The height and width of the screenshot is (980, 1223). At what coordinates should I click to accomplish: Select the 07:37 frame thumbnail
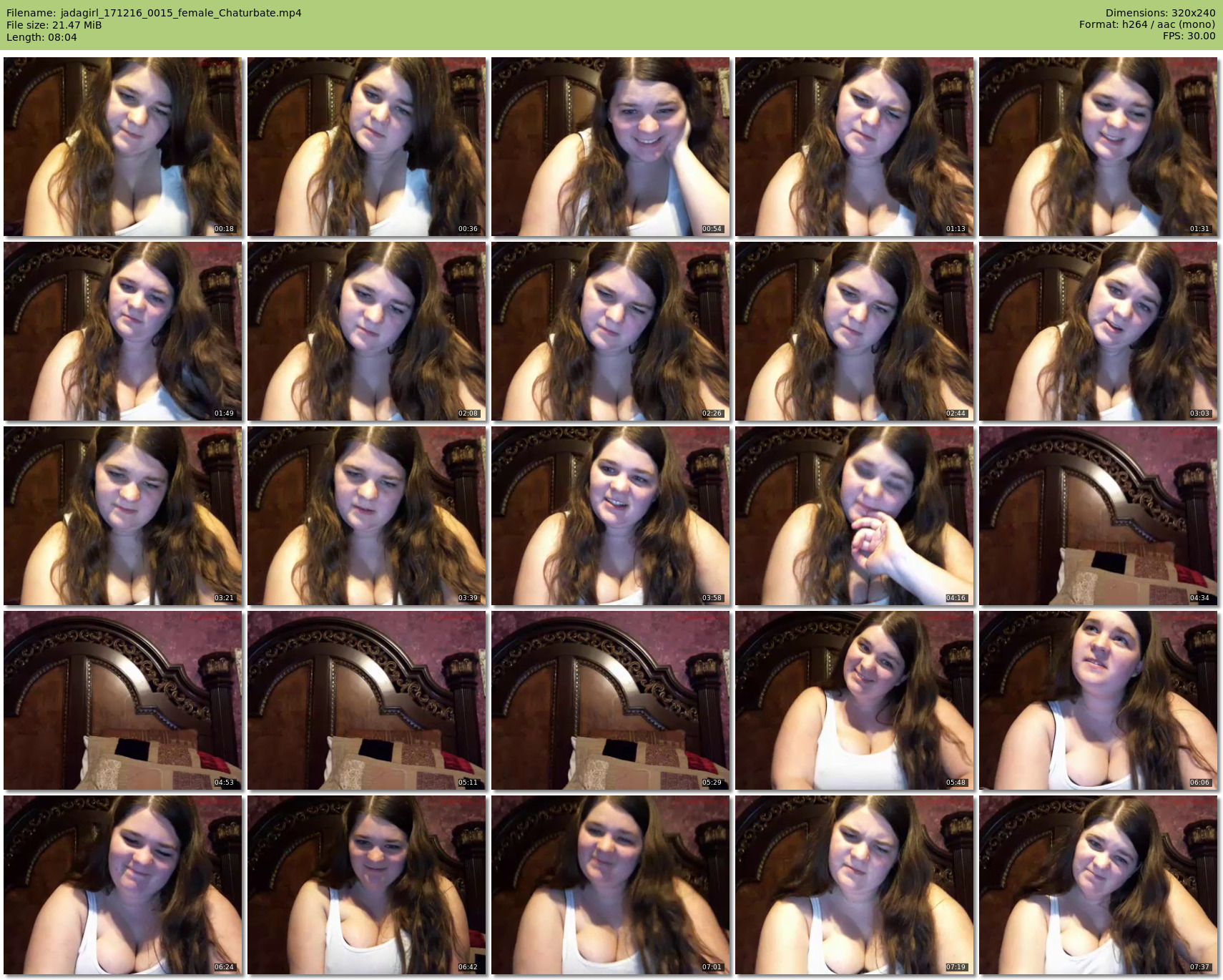(x=1099, y=885)
